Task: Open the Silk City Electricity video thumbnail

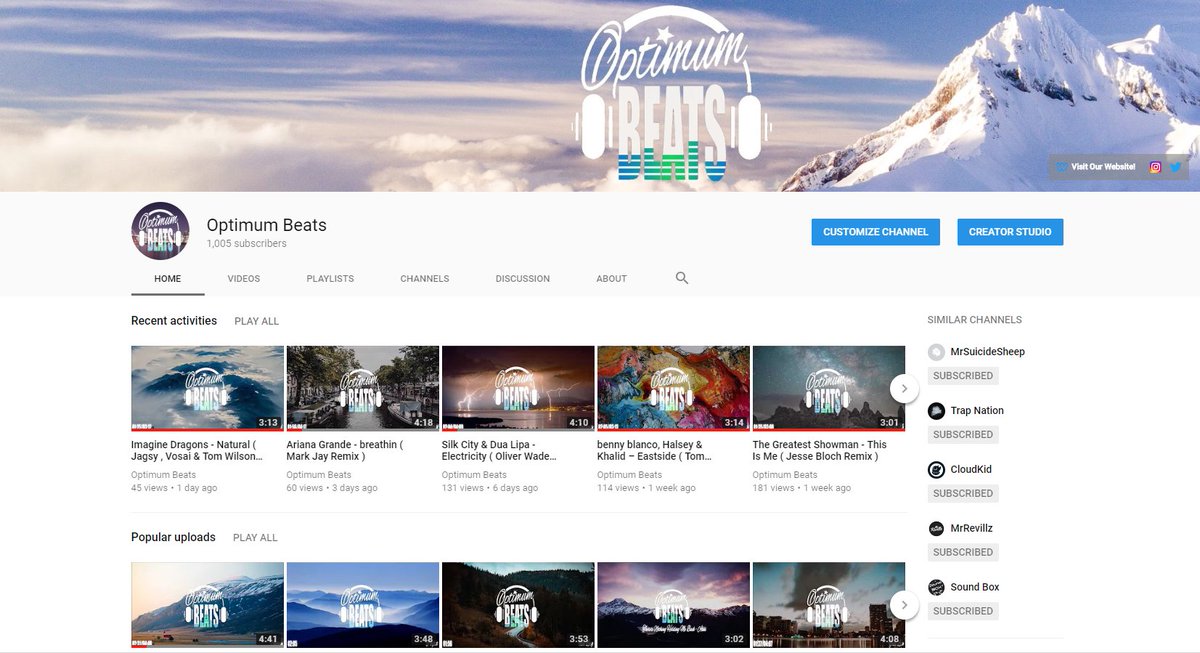Action: 518,388
